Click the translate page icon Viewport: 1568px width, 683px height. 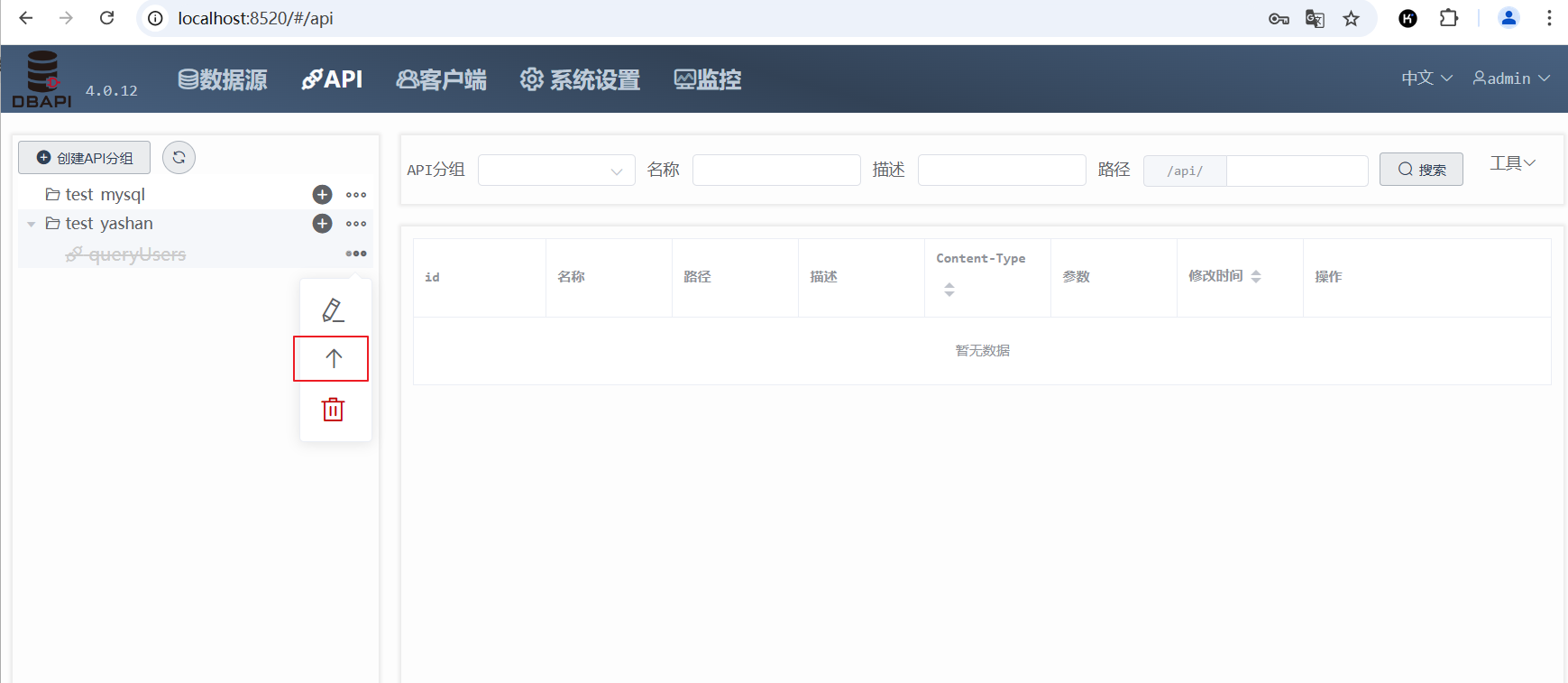1315,18
